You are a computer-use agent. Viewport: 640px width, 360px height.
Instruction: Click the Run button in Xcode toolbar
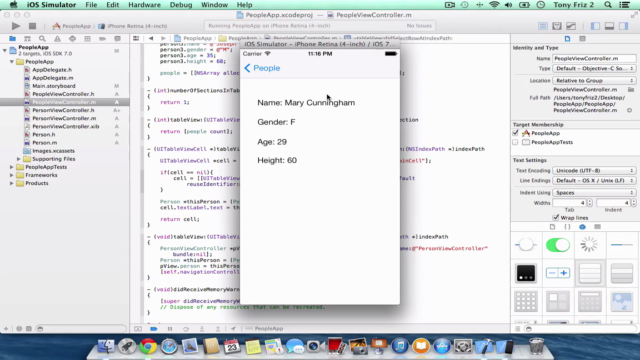16,26
